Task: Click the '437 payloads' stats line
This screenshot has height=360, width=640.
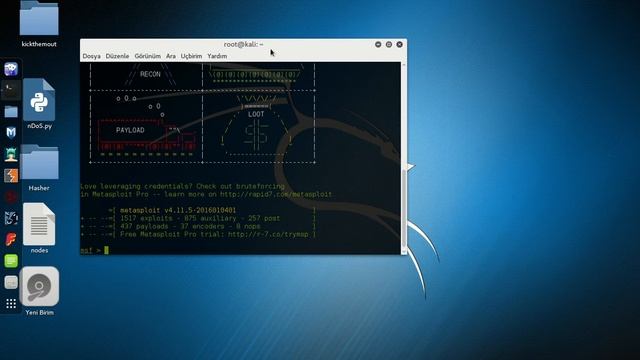Action: tap(190, 226)
